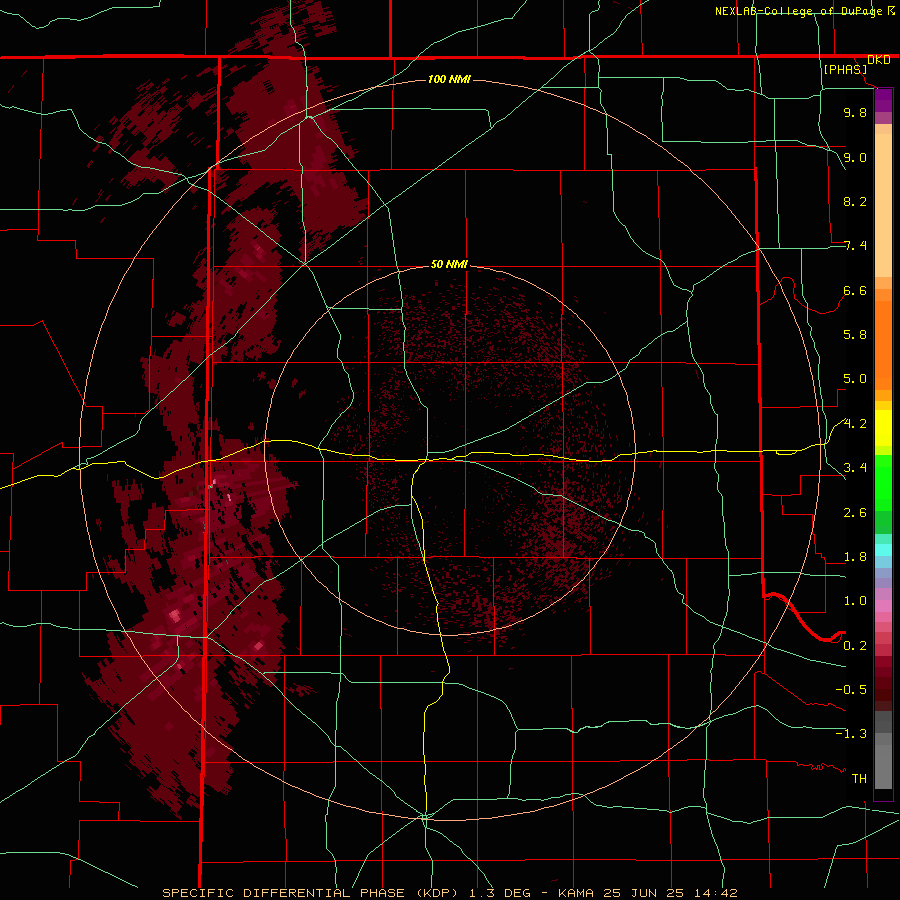Click the KAMA 25 JUN 25 14:42 timestamp
Viewport: 900px width, 900px height.
tap(647, 893)
